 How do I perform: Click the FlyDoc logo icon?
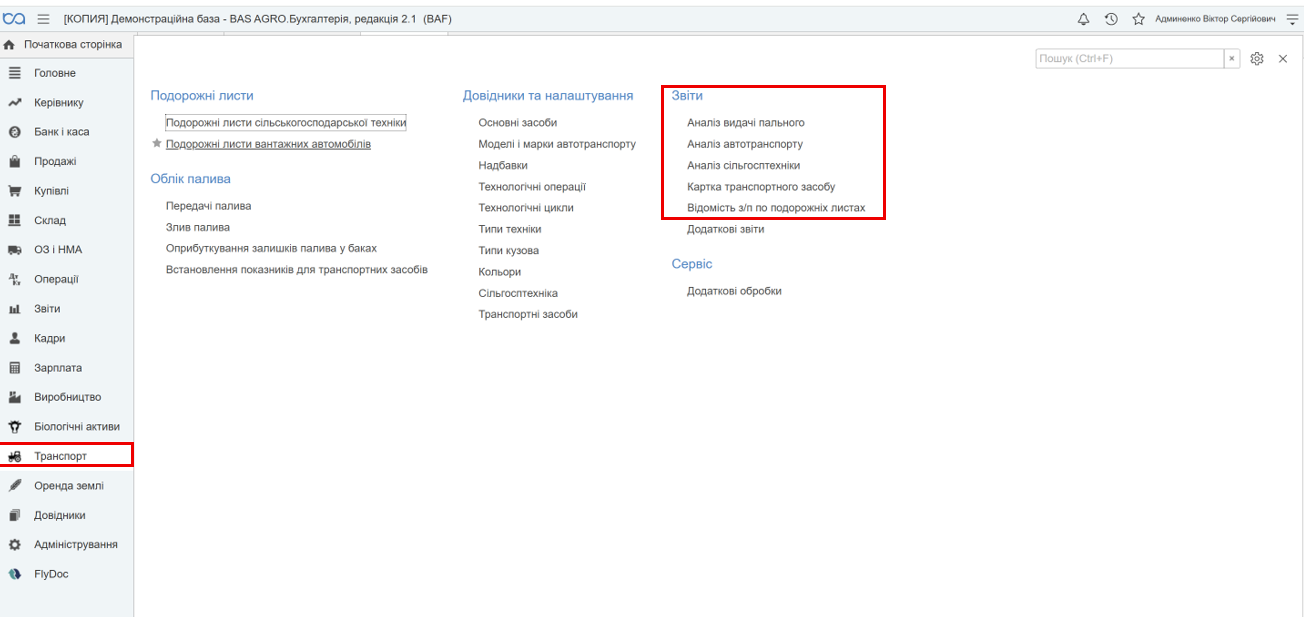pos(15,574)
